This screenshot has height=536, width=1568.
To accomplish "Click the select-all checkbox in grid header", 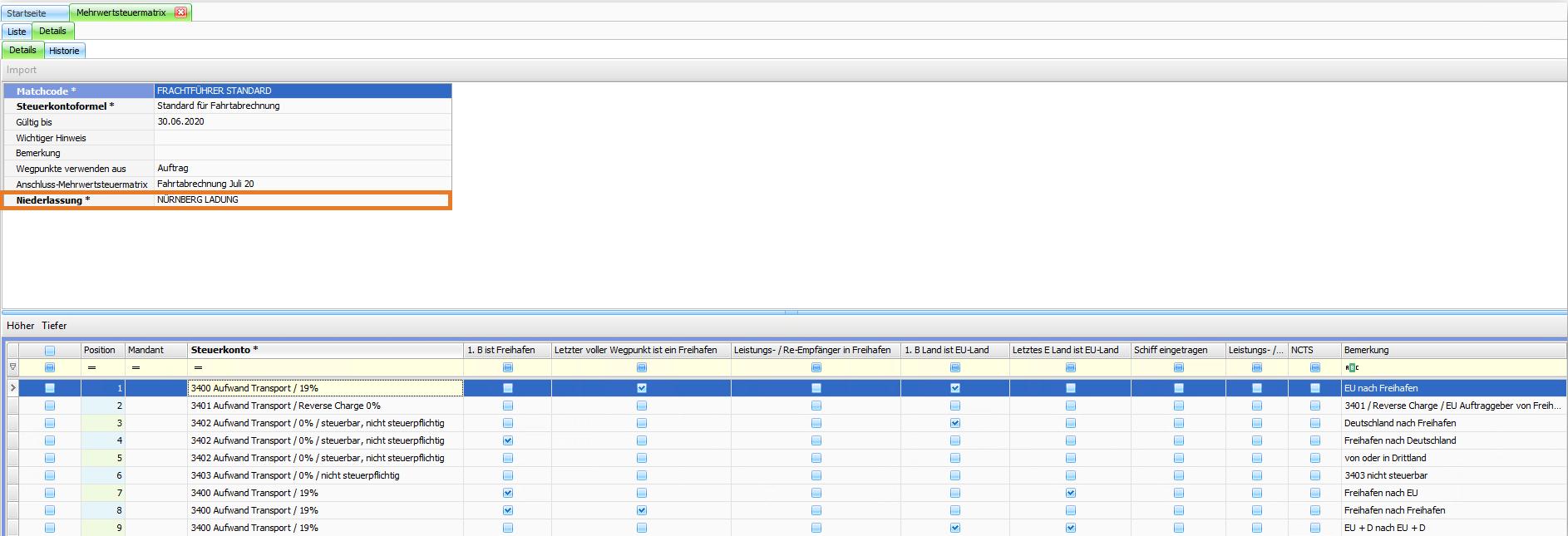I will 50,350.
